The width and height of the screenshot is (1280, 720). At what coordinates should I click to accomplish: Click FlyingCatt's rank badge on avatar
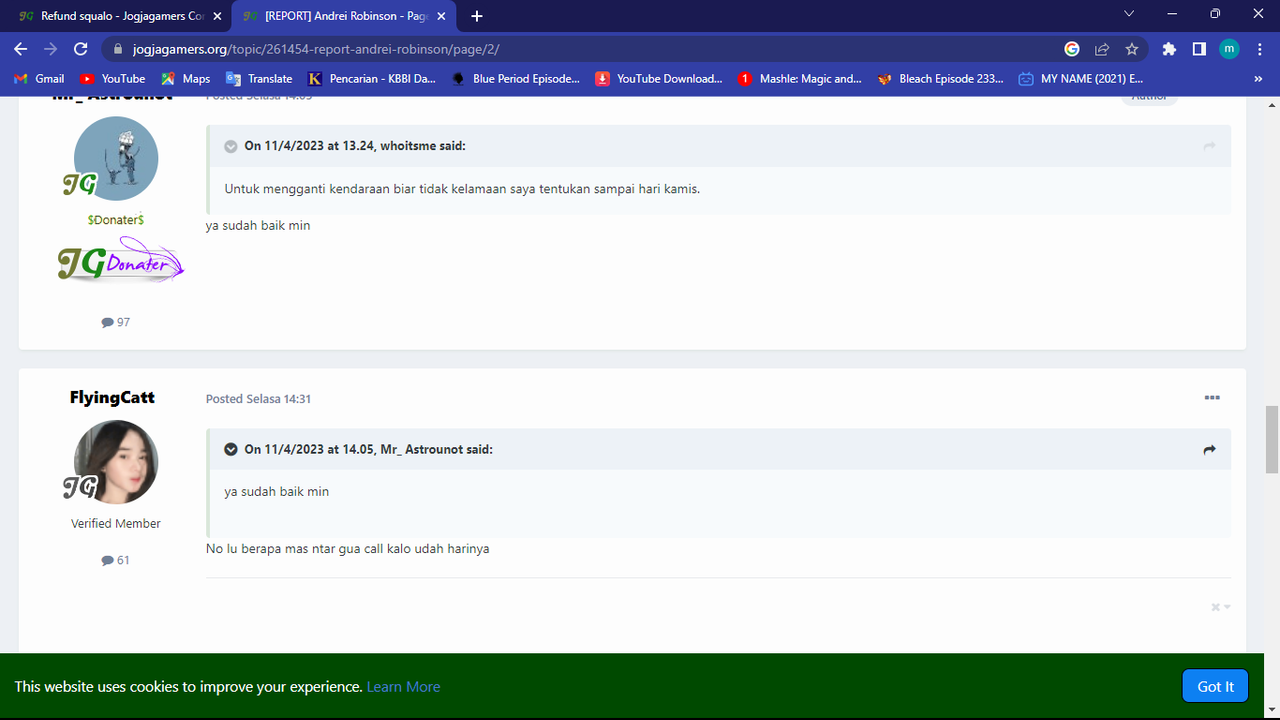coord(79,487)
